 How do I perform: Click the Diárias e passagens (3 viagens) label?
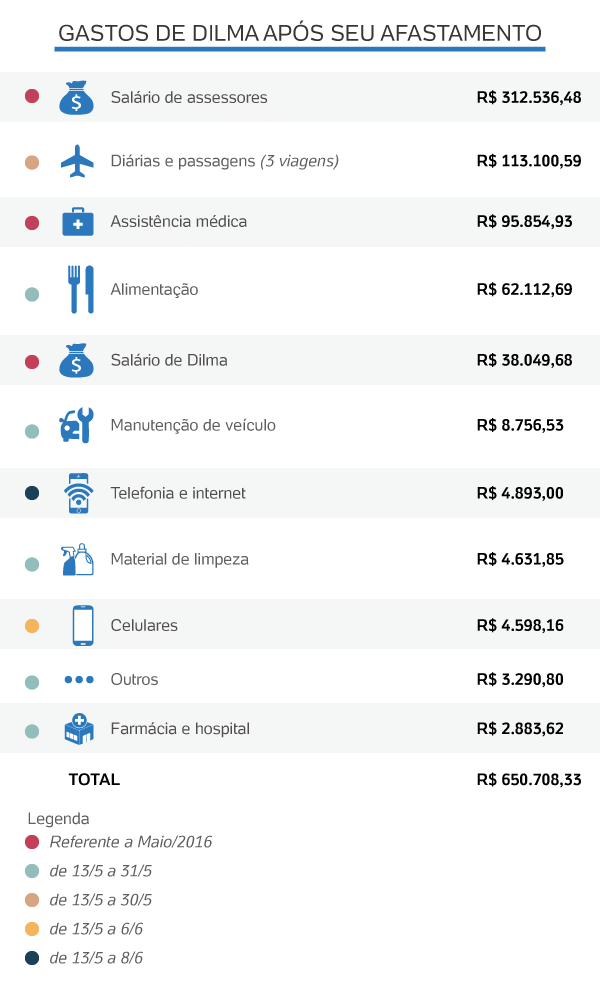click(224, 161)
